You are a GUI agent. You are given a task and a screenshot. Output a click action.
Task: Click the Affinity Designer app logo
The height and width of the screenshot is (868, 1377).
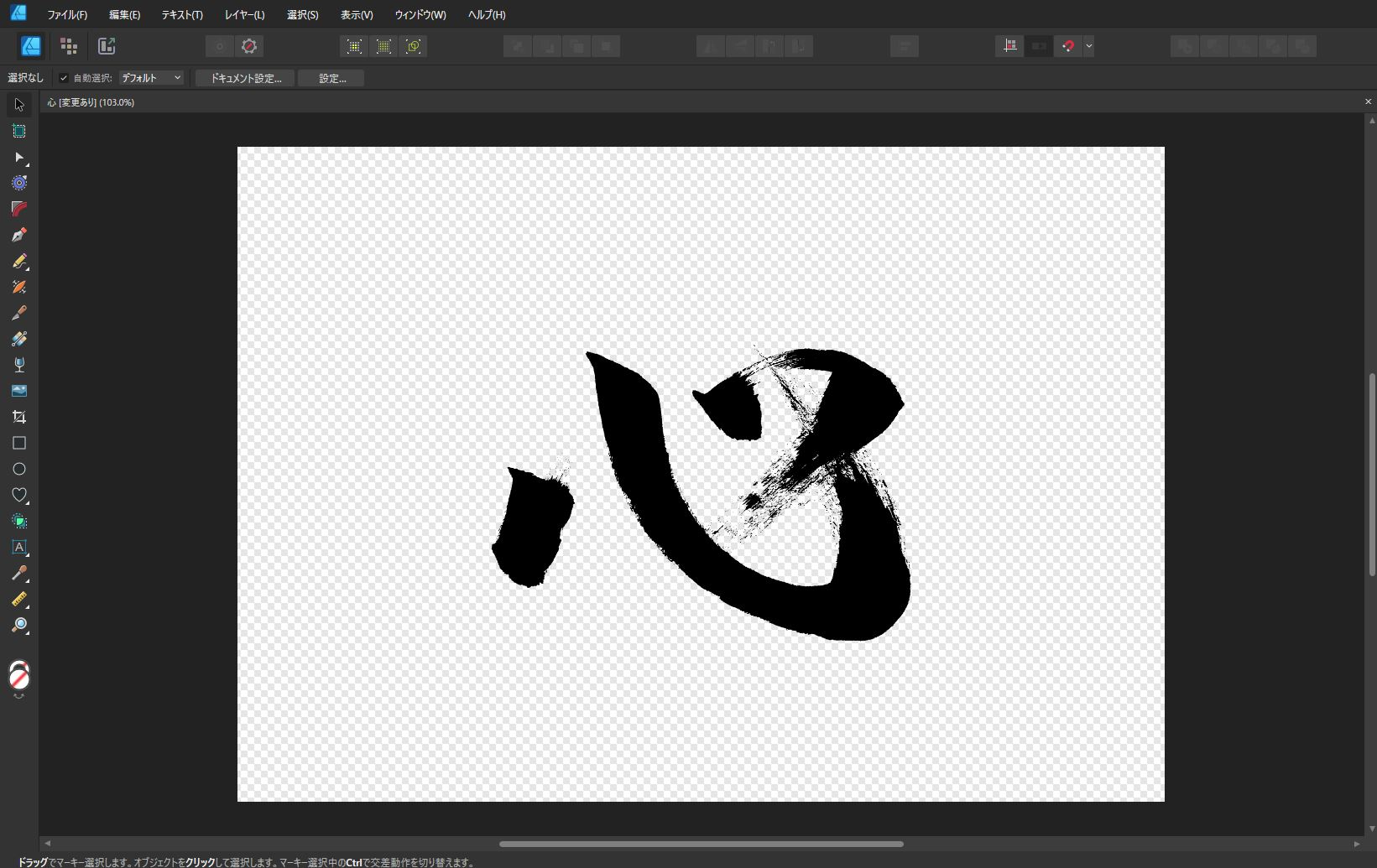pyautogui.click(x=18, y=13)
